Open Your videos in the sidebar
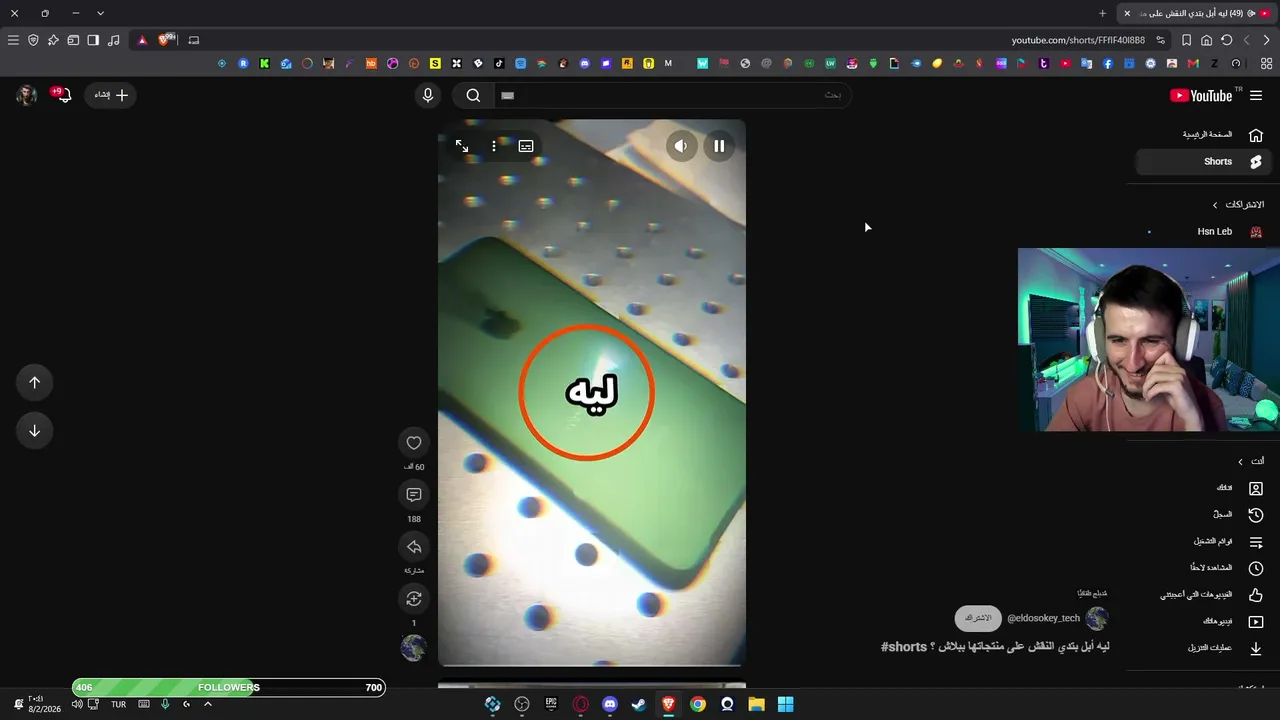The height and width of the screenshot is (720, 1280). click(1204, 622)
